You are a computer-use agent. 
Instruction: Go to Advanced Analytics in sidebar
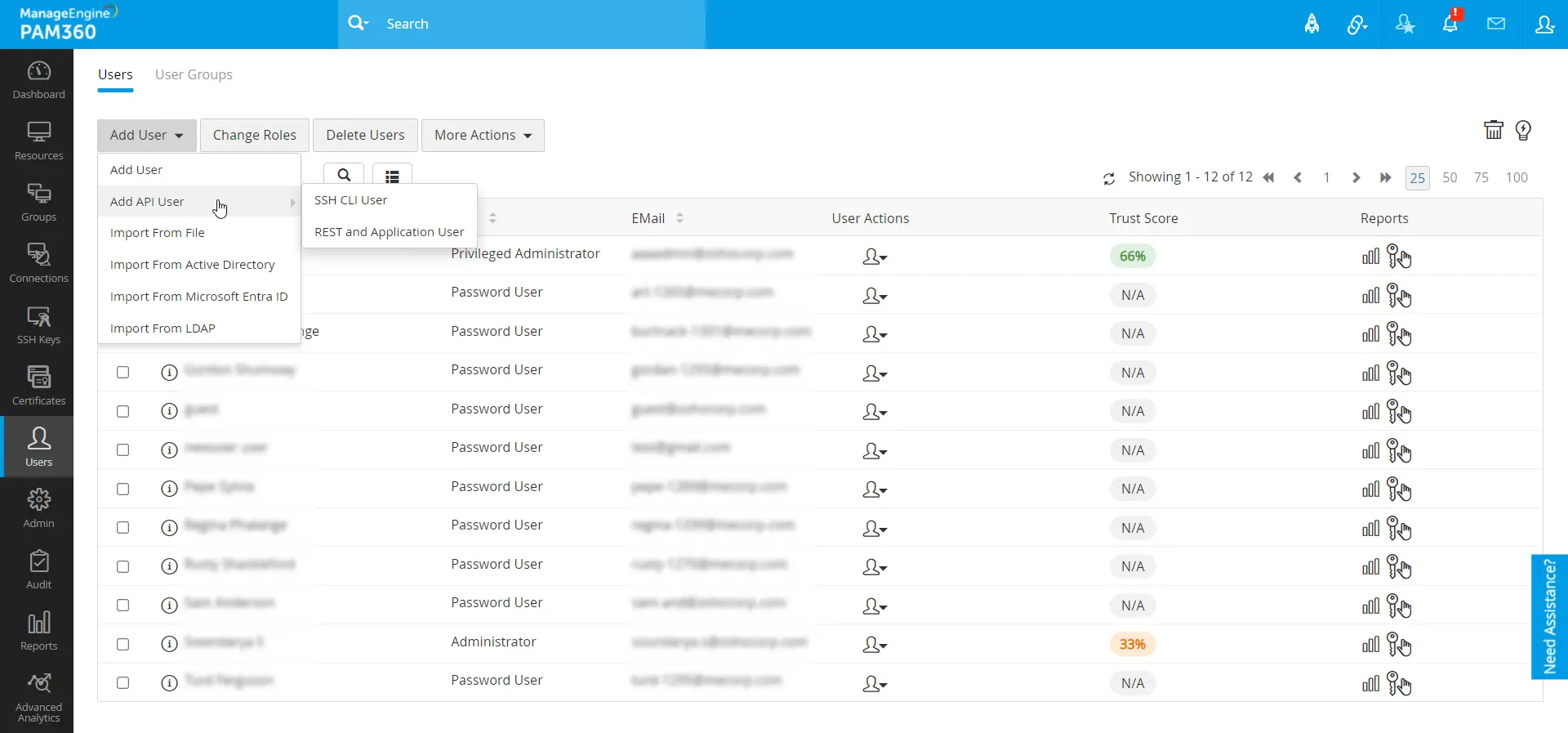(x=38, y=699)
